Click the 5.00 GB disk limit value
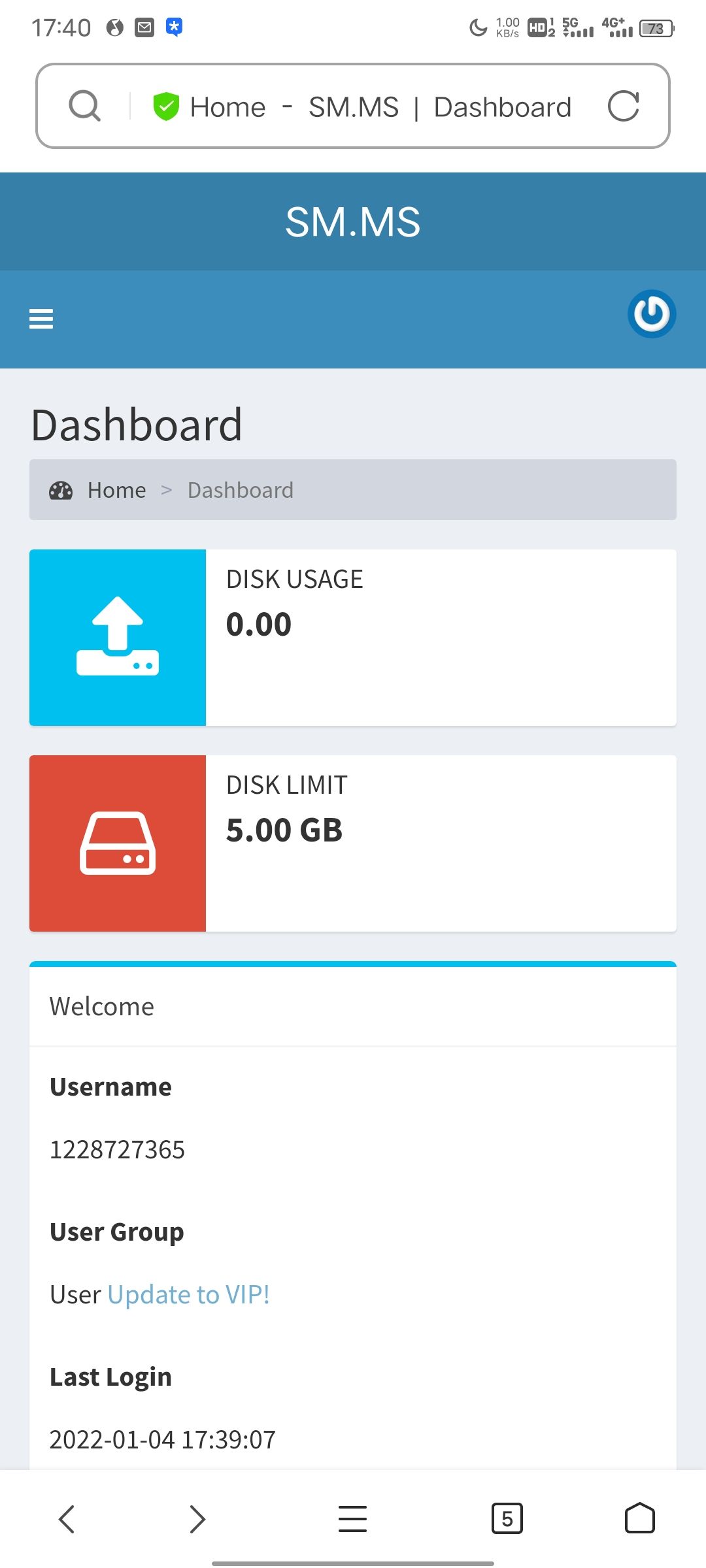Image resolution: width=706 pixels, height=1568 pixels. point(284,830)
